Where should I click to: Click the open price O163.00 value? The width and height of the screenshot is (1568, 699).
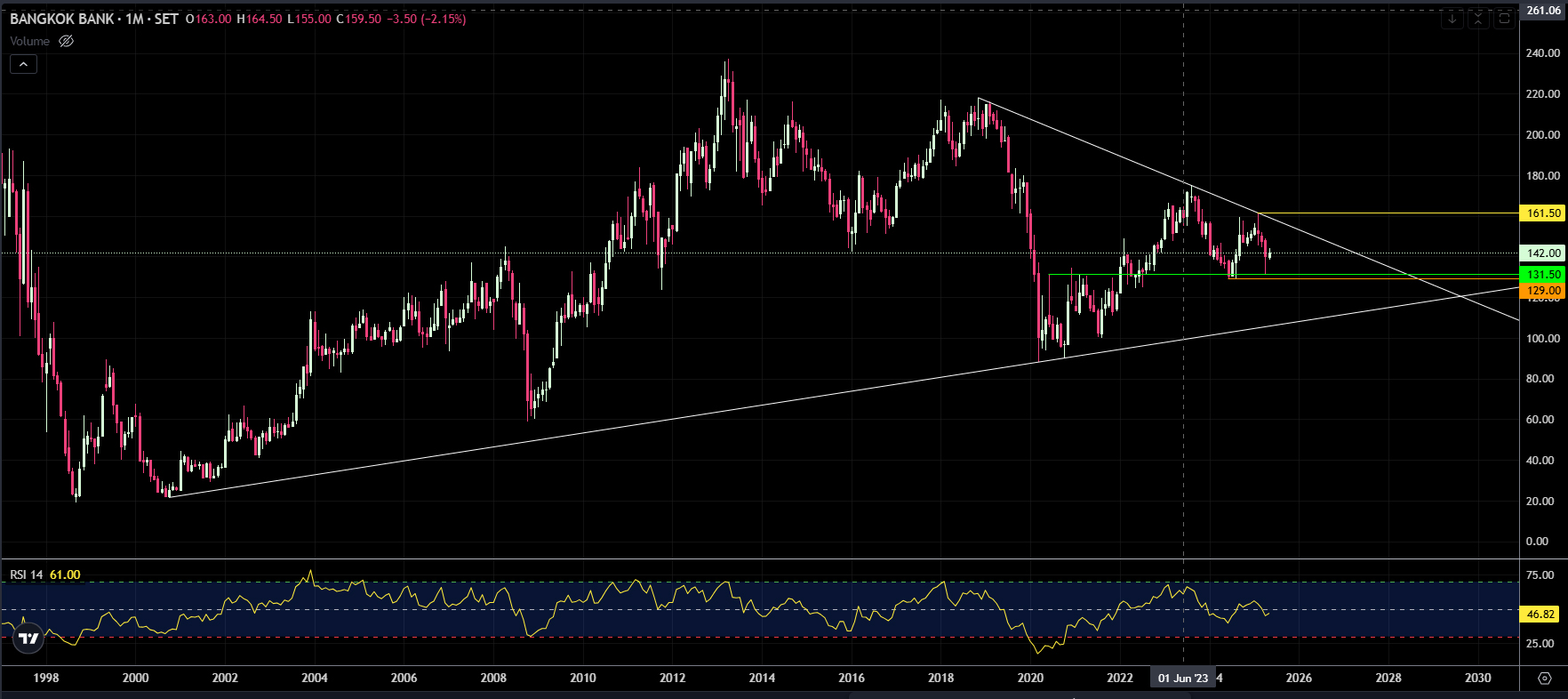click(x=208, y=19)
